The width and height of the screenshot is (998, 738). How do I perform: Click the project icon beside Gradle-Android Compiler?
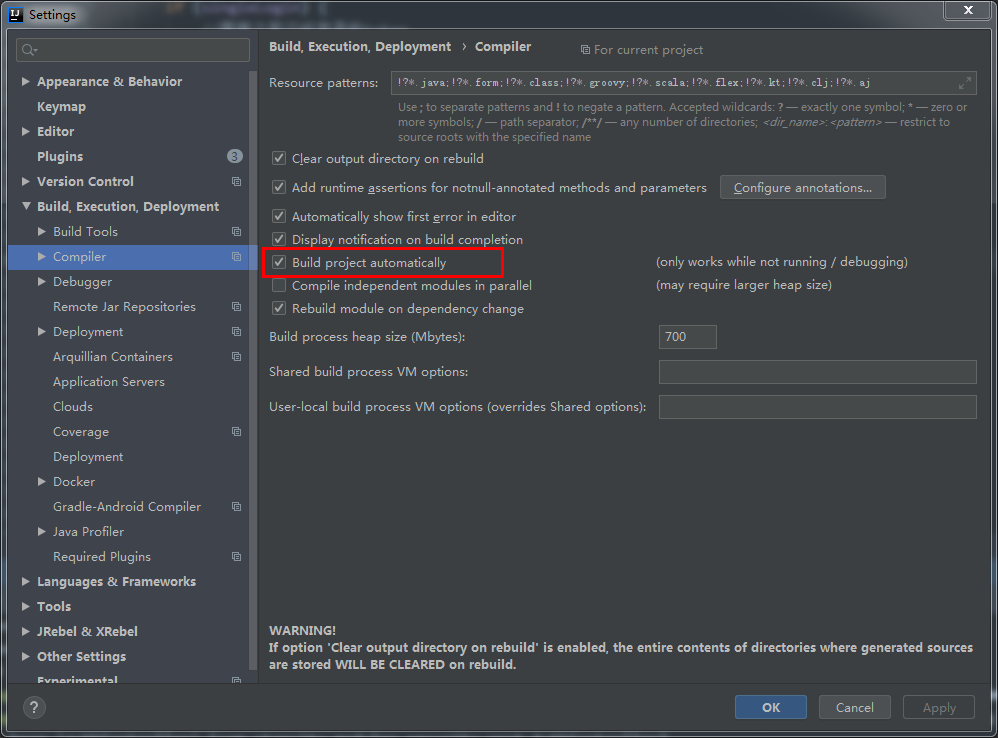[x=236, y=506]
